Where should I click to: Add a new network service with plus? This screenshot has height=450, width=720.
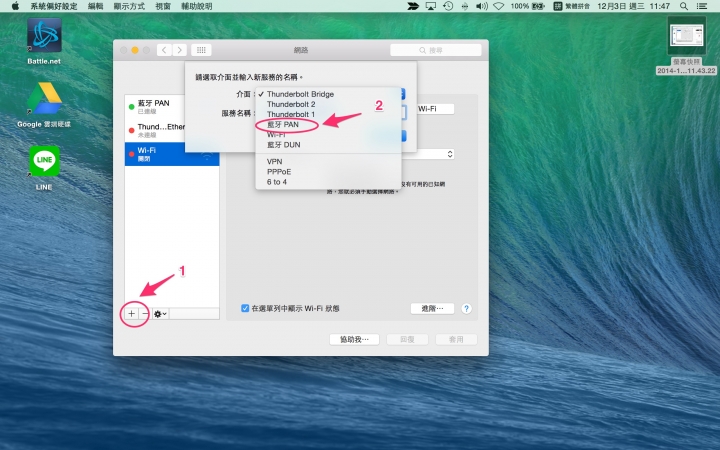click(x=131, y=314)
